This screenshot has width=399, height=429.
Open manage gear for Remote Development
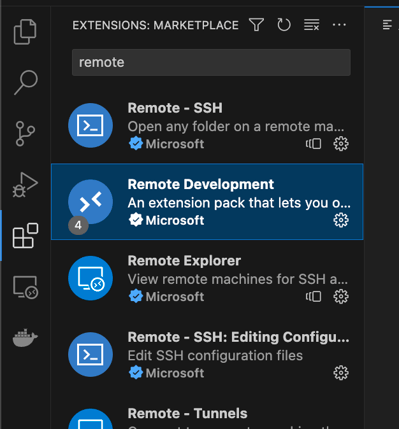341,220
